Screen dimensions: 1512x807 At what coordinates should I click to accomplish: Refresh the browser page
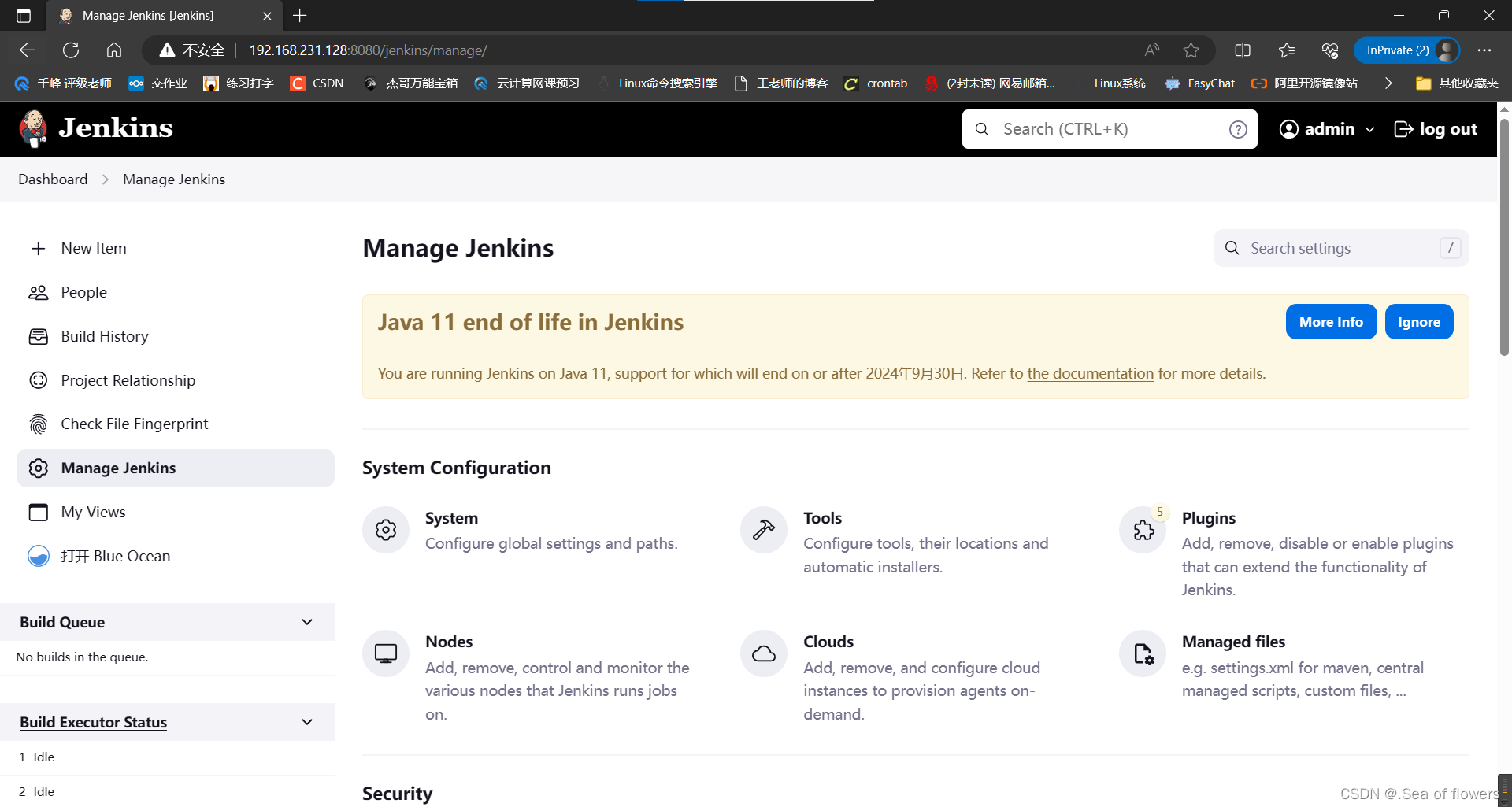point(71,50)
